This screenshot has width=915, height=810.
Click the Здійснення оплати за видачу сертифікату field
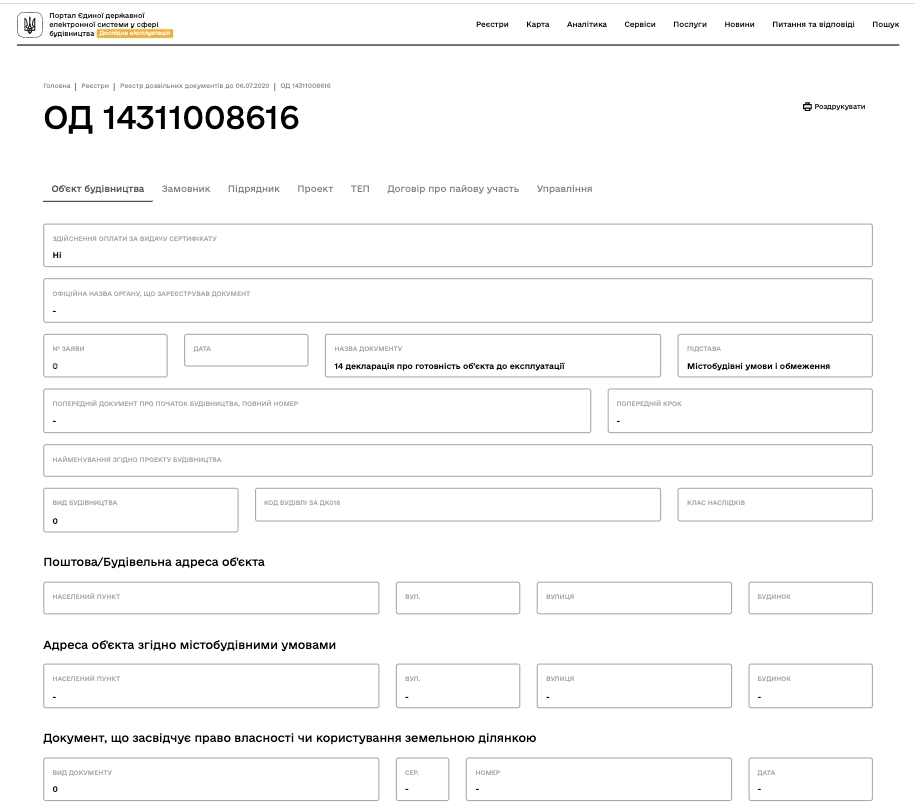tap(458, 245)
